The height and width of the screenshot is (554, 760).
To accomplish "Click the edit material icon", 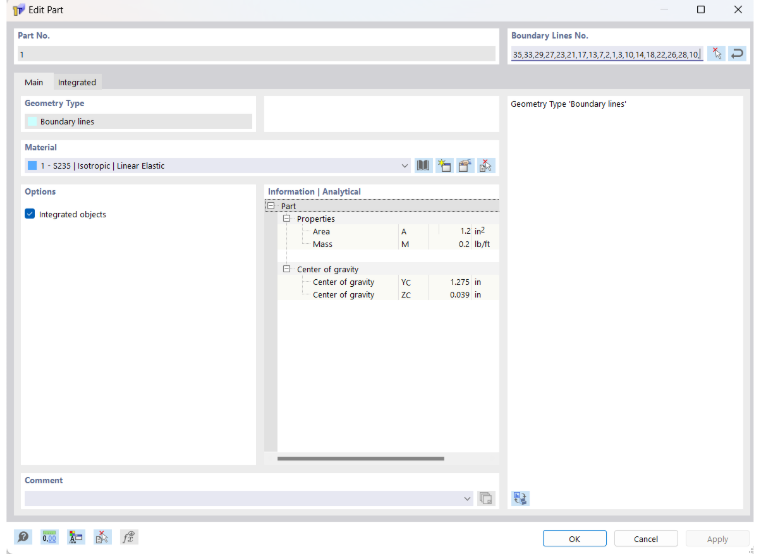I will click(x=465, y=166).
